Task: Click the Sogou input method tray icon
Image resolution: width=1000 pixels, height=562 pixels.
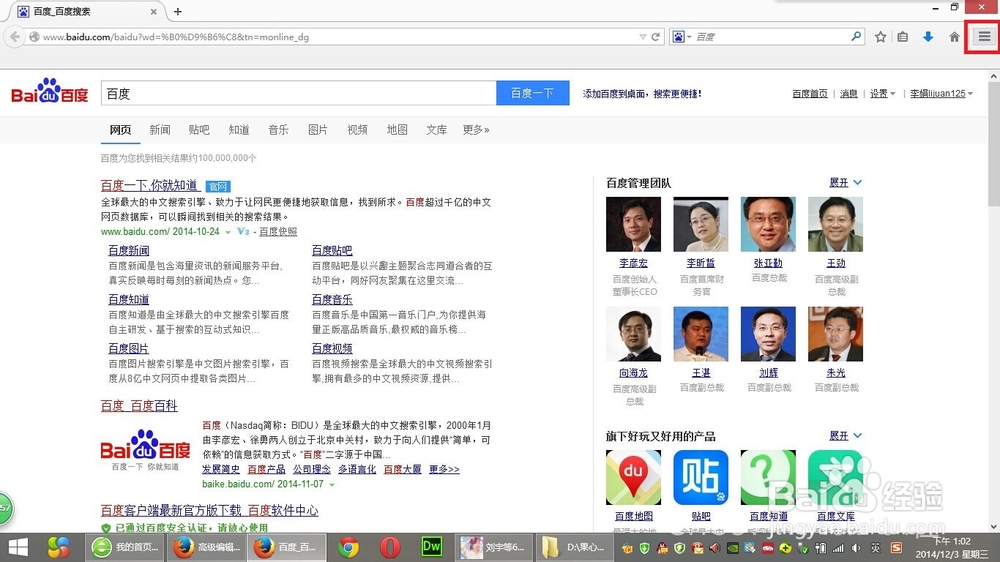Action: pos(896,548)
